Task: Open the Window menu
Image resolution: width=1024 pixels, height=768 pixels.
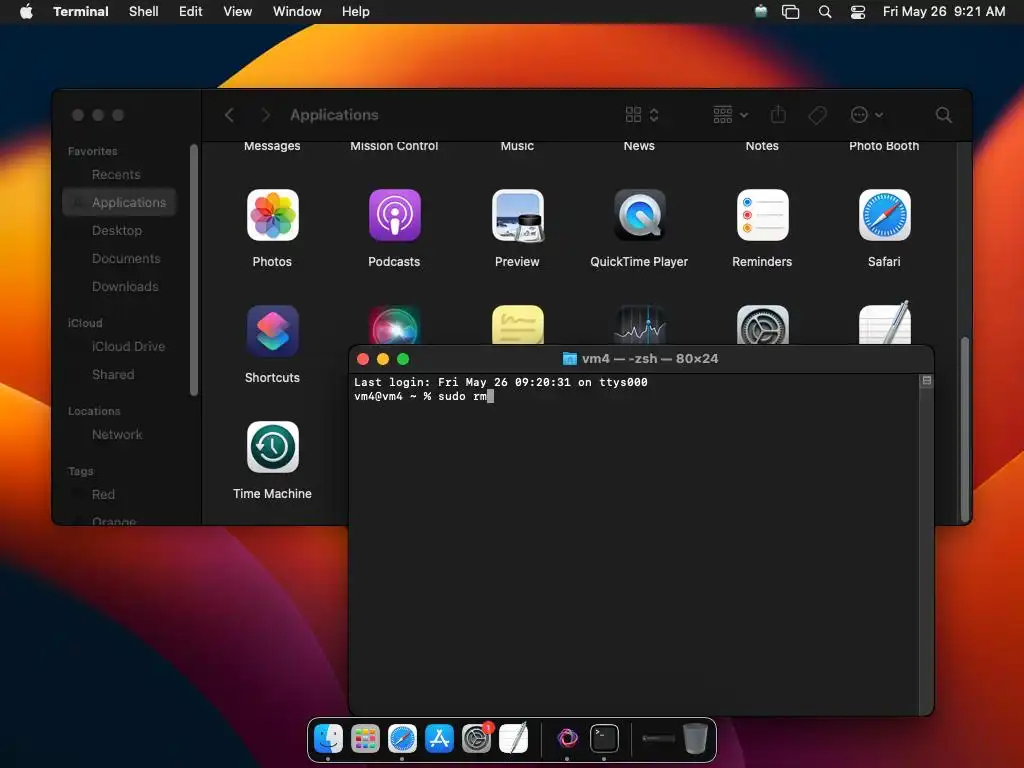Action: click(x=297, y=12)
